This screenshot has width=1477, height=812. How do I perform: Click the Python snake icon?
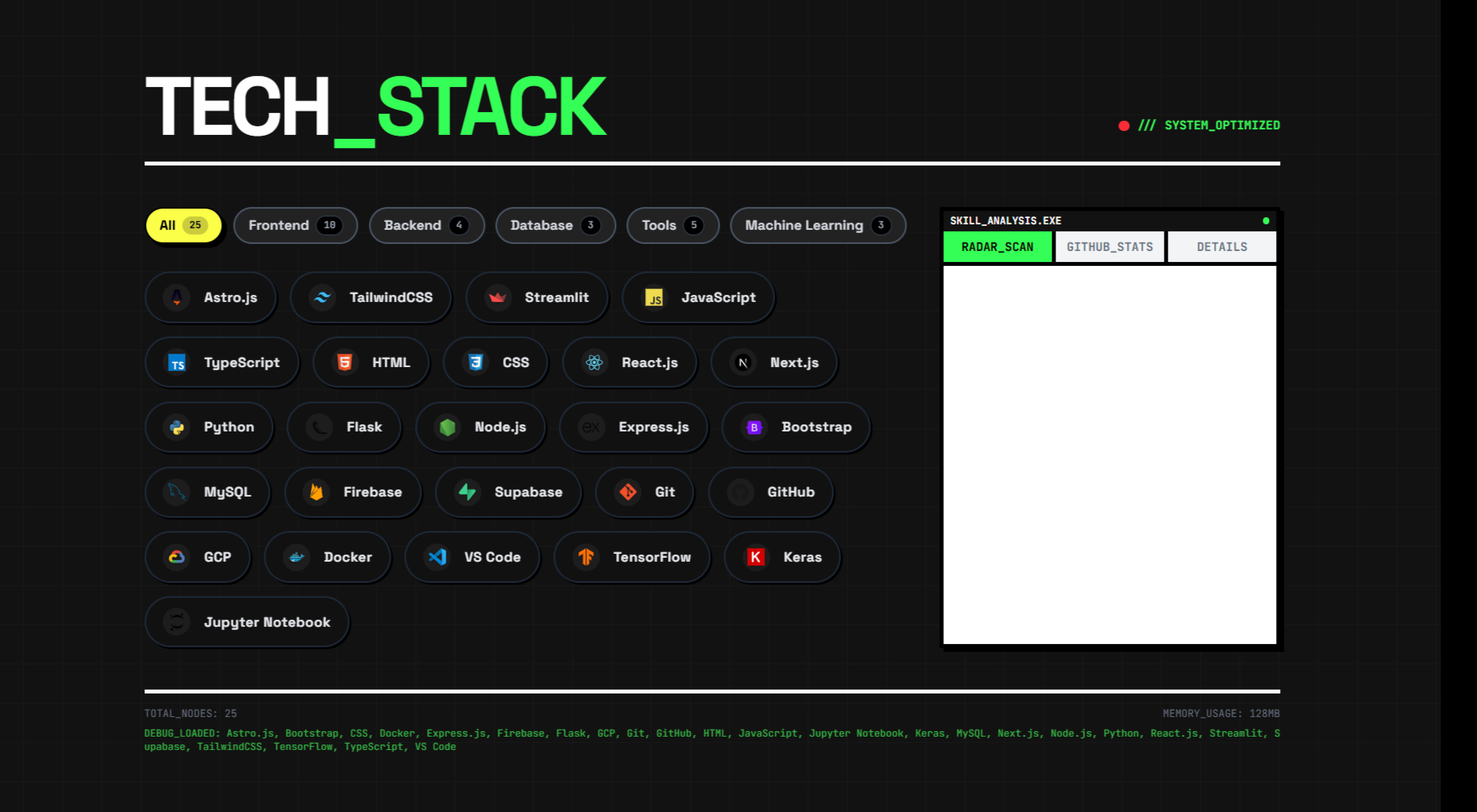(177, 428)
